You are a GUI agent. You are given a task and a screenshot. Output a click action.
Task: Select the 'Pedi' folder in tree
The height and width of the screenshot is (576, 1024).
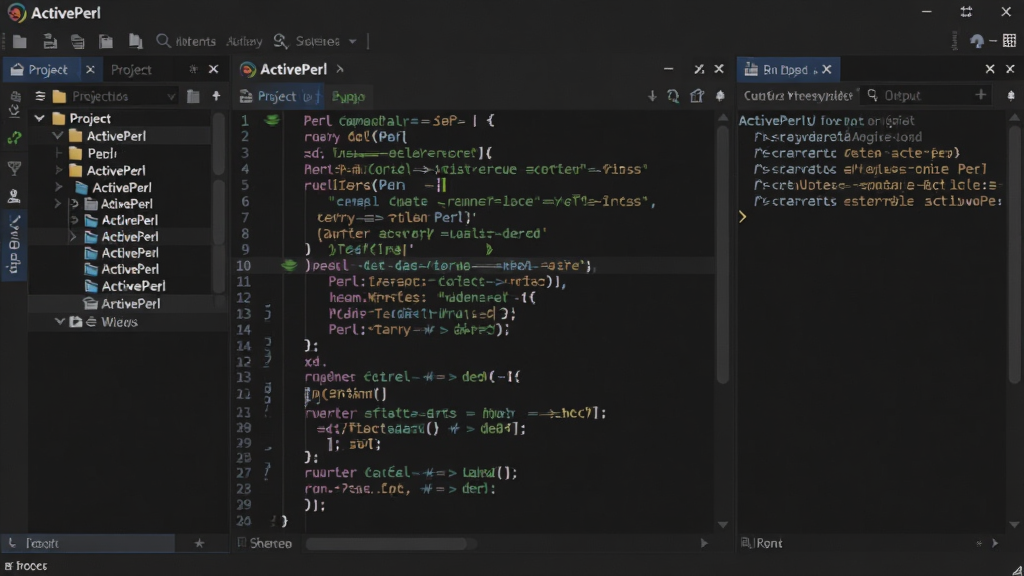(x=102, y=153)
